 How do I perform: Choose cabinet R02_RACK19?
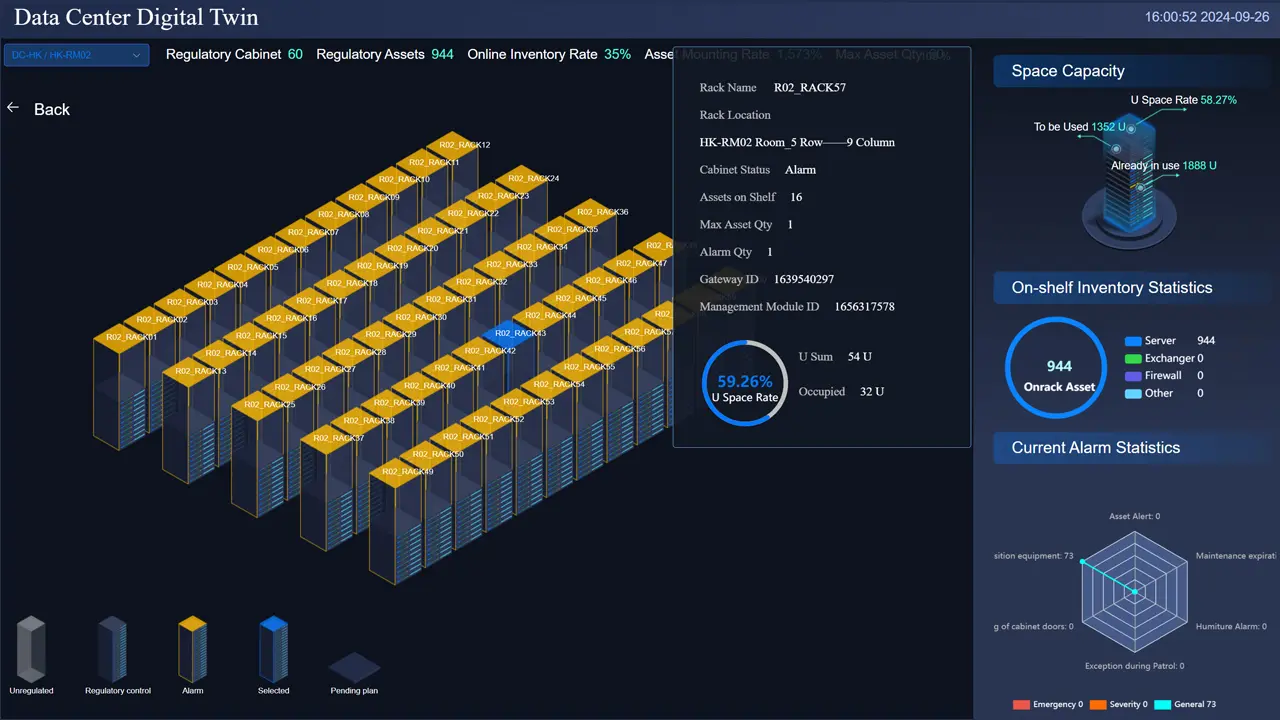pos(382,266)
